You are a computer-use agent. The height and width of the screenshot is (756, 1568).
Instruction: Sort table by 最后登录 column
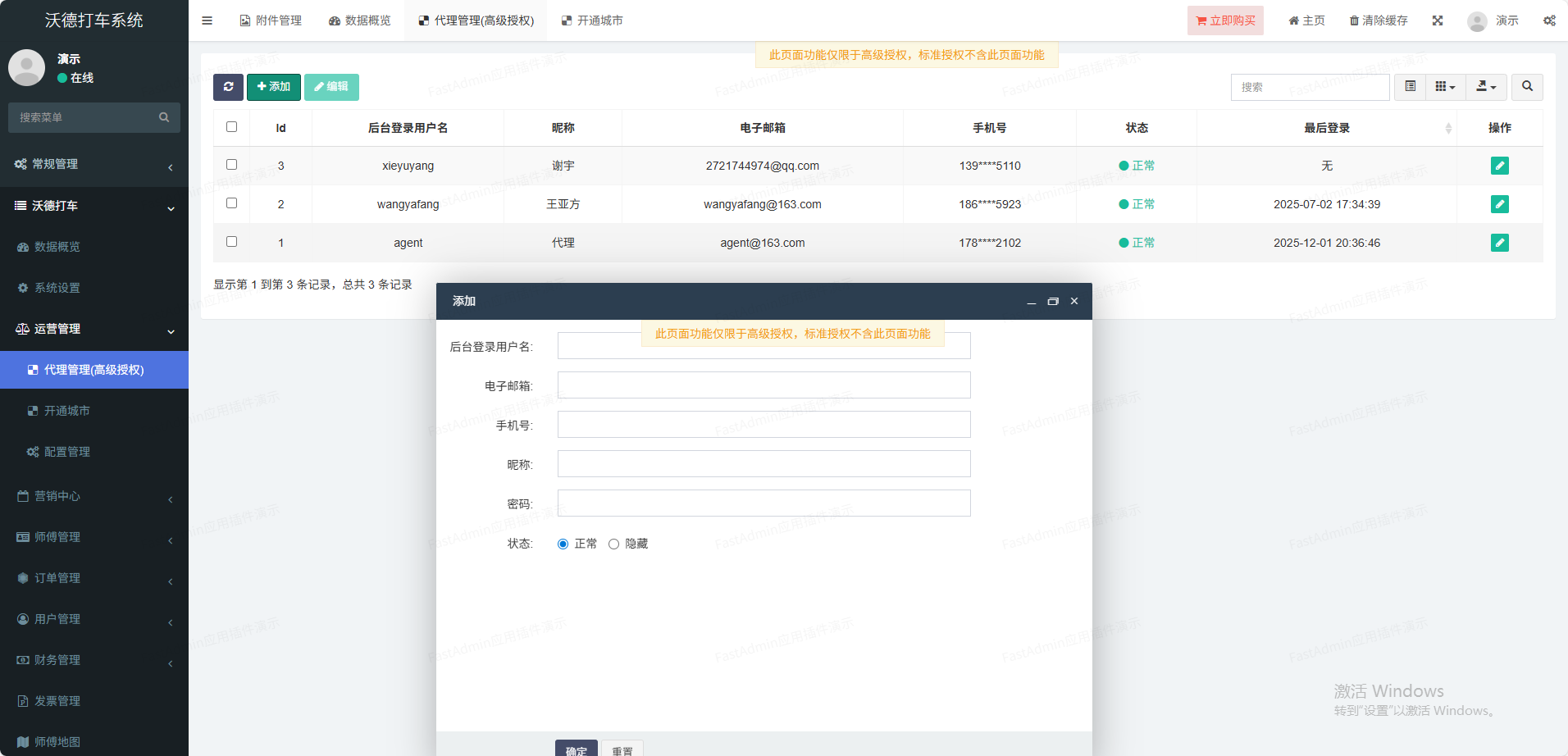pos(1326,128)
